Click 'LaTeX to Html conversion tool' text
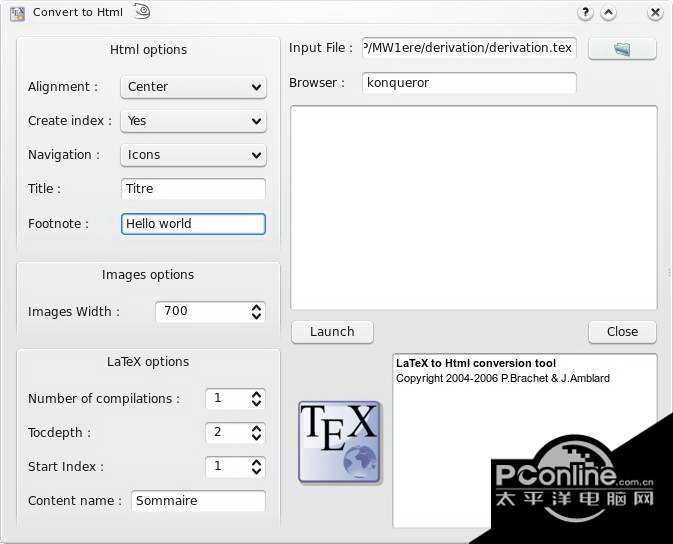 pyautogui.click(x=476, y=363)
